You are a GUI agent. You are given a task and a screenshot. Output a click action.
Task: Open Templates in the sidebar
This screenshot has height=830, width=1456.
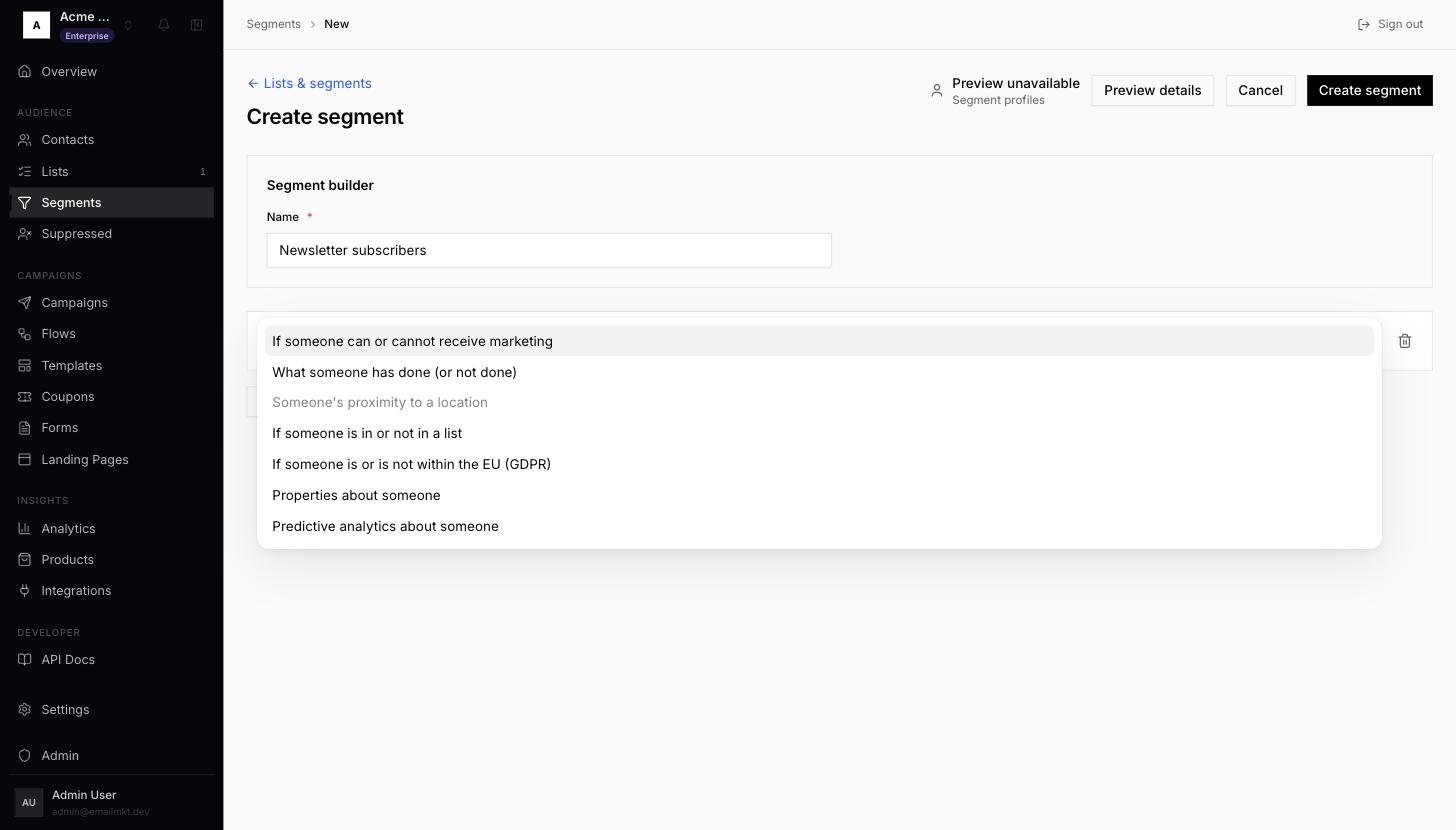pyautogui.click(x=112, y=366)
